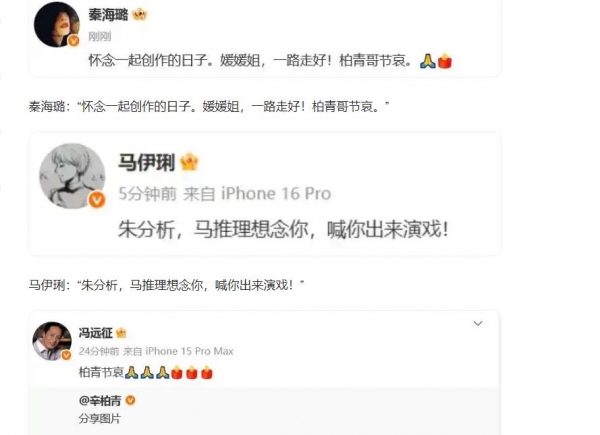The width and height of the screenshot is (600, 435).
Task: Click the praying hands emoji in 秦海璐's post
Action: click(x=428, y=61)
